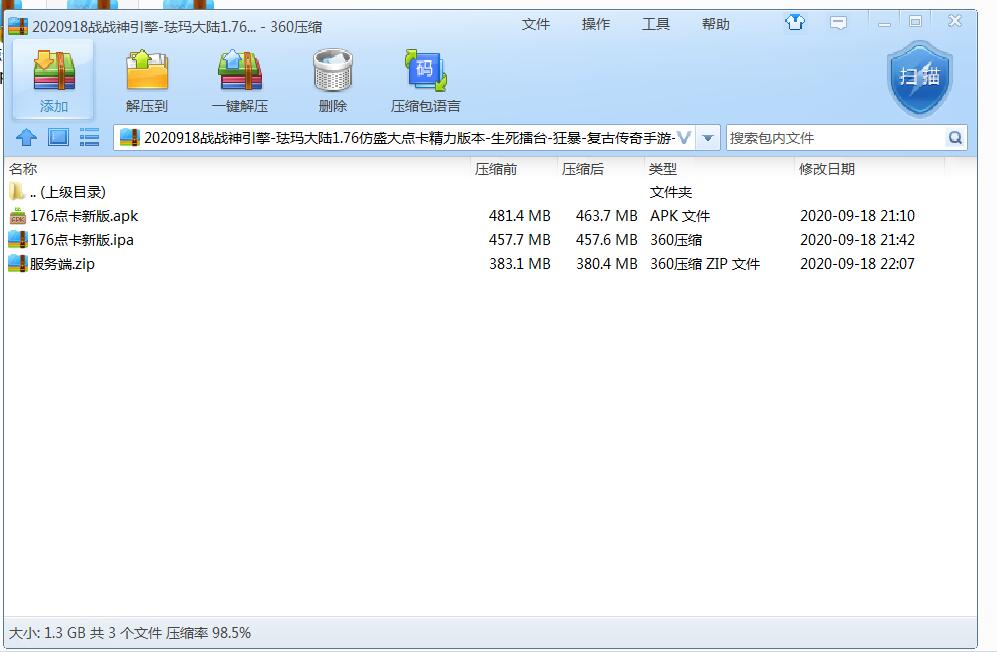Open the Help (帮助) menu
Screen dimensions: 997x652
(x=716, y=24)
